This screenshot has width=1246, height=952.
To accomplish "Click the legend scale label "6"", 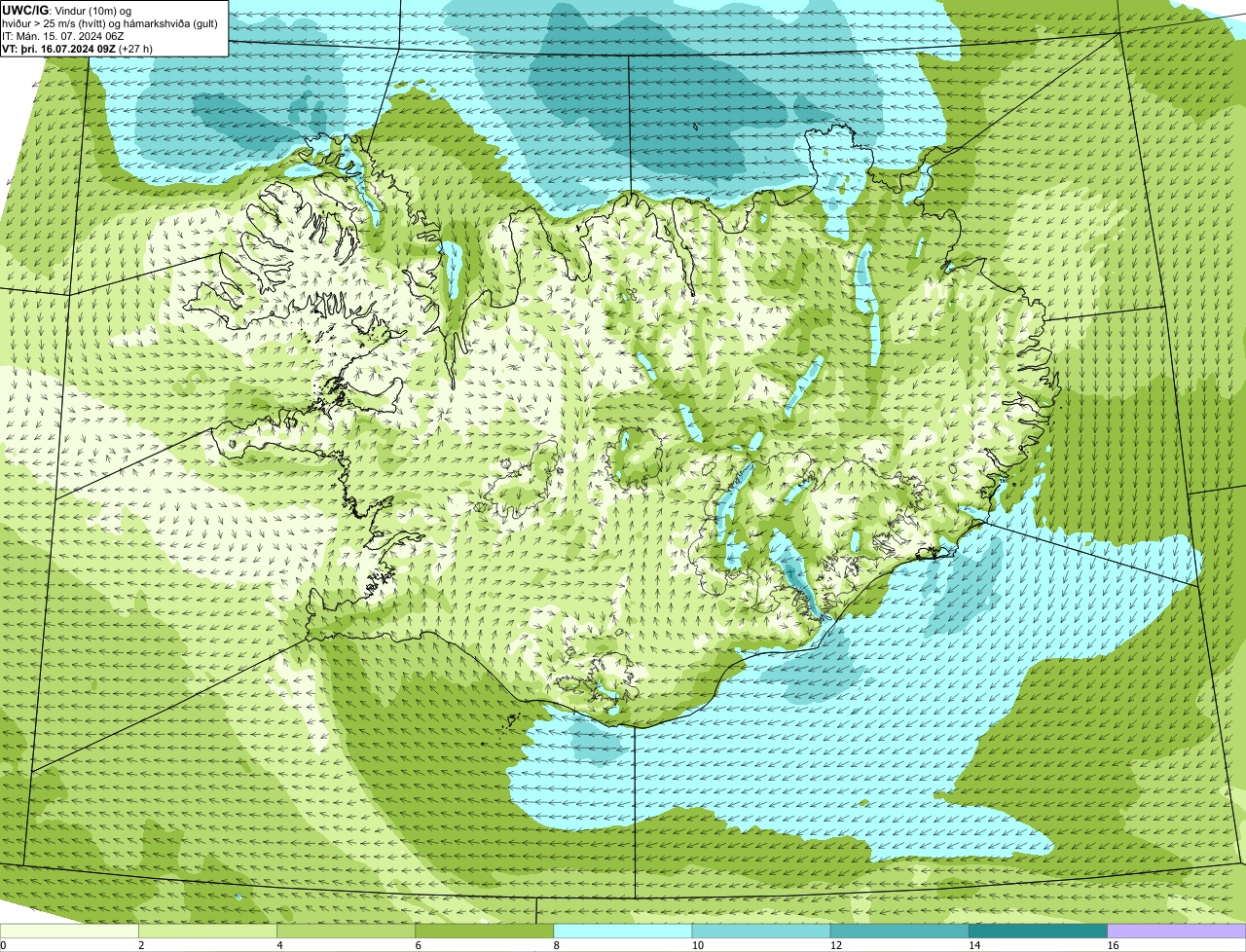I will pyautogui.click(x=418, y=945).
